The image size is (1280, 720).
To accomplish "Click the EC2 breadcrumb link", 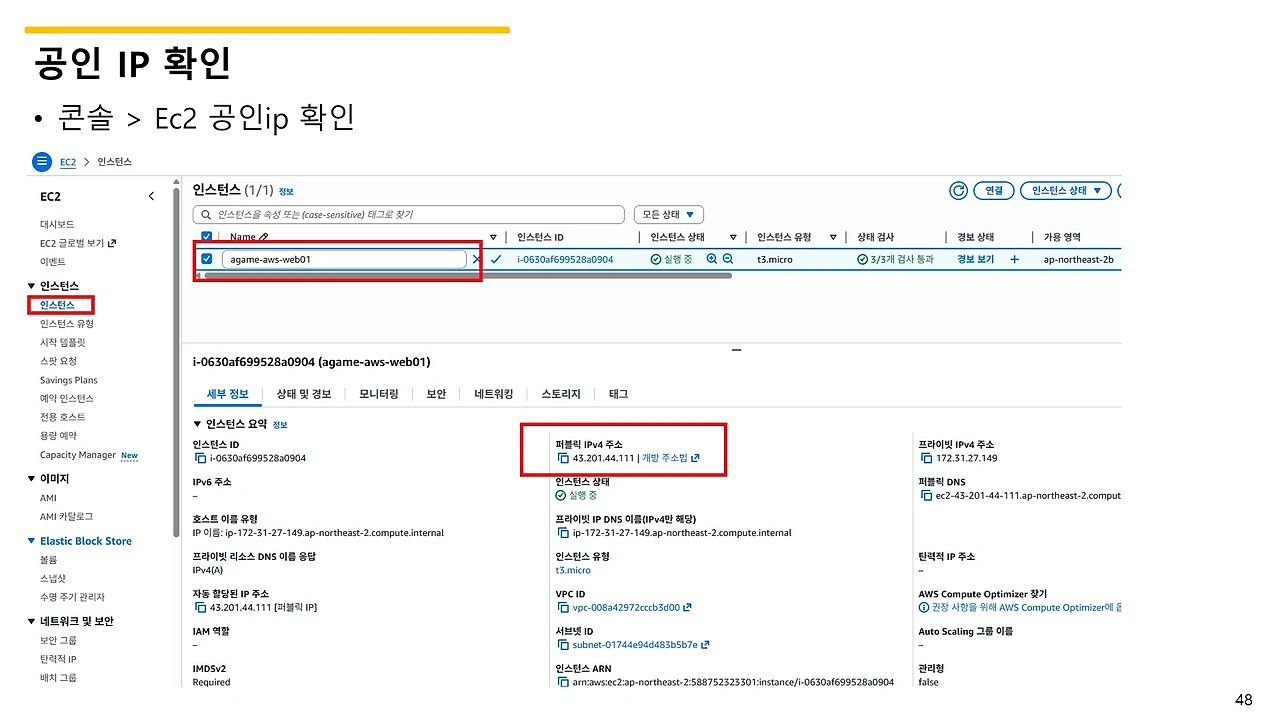I will (x=68, y=162).
